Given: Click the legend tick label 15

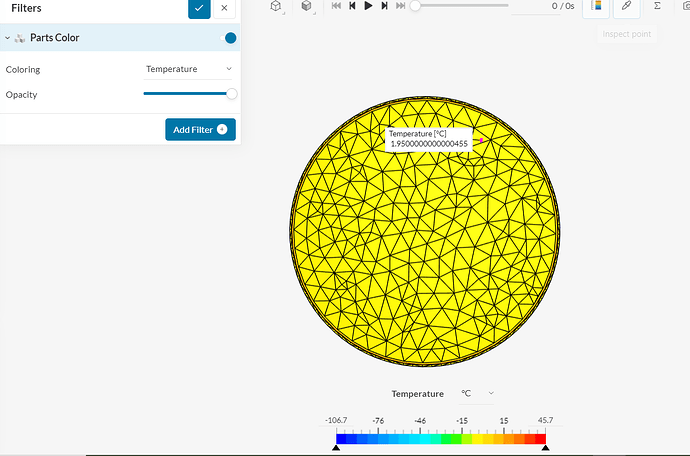Looking at the screenshot, I should click(x=504, y=420).
